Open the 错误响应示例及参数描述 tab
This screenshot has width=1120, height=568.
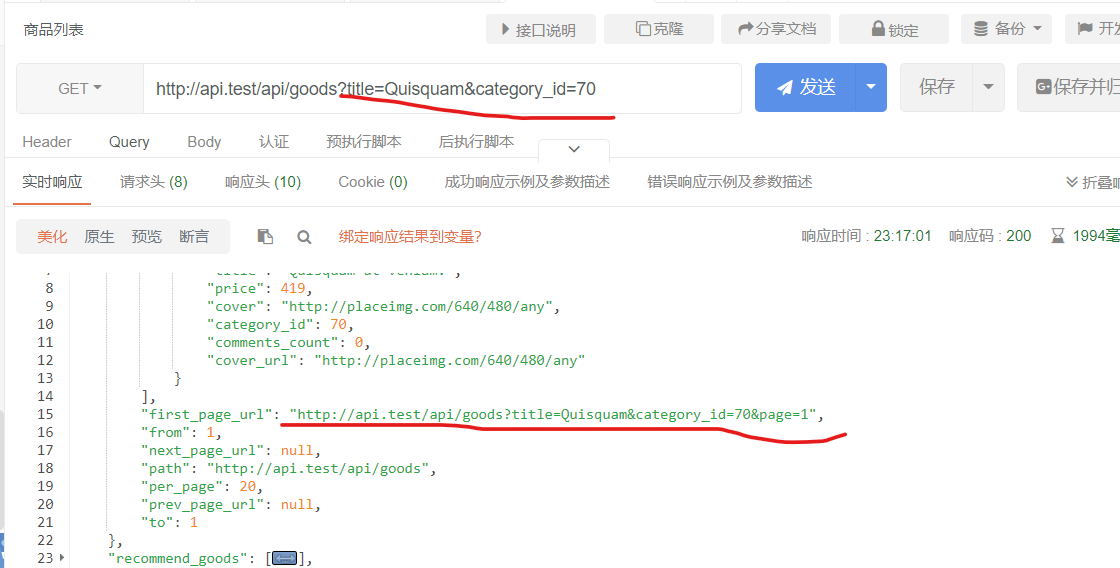(730, 181)
